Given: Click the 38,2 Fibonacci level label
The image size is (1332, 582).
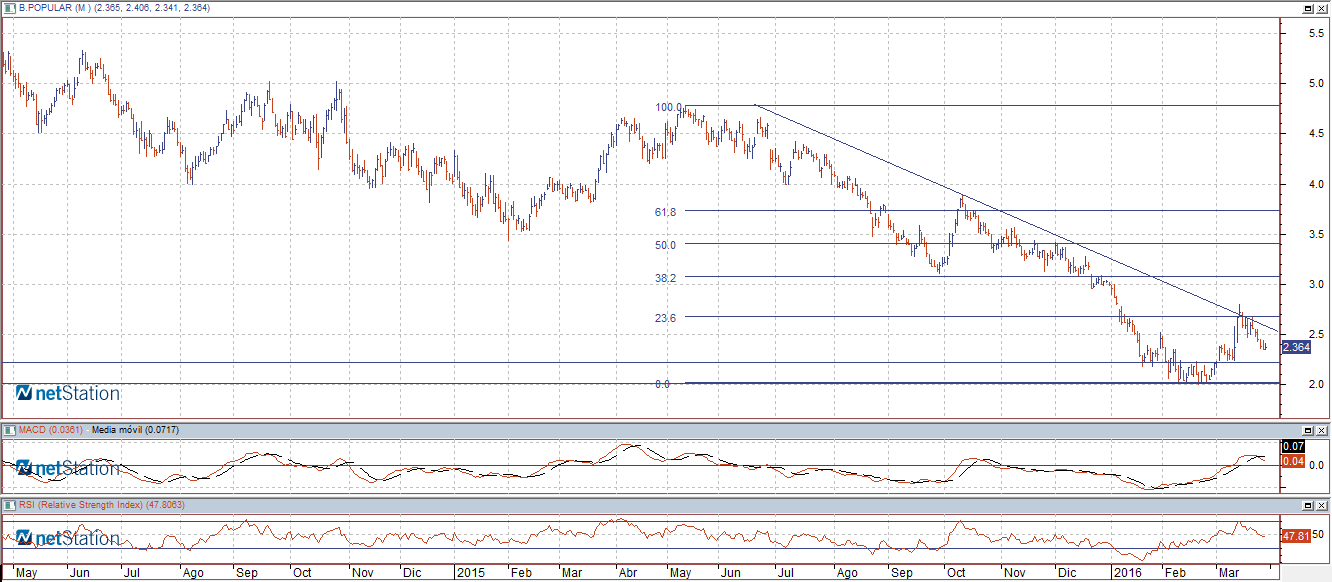Looking at the screenshot, I should [665, 278].
